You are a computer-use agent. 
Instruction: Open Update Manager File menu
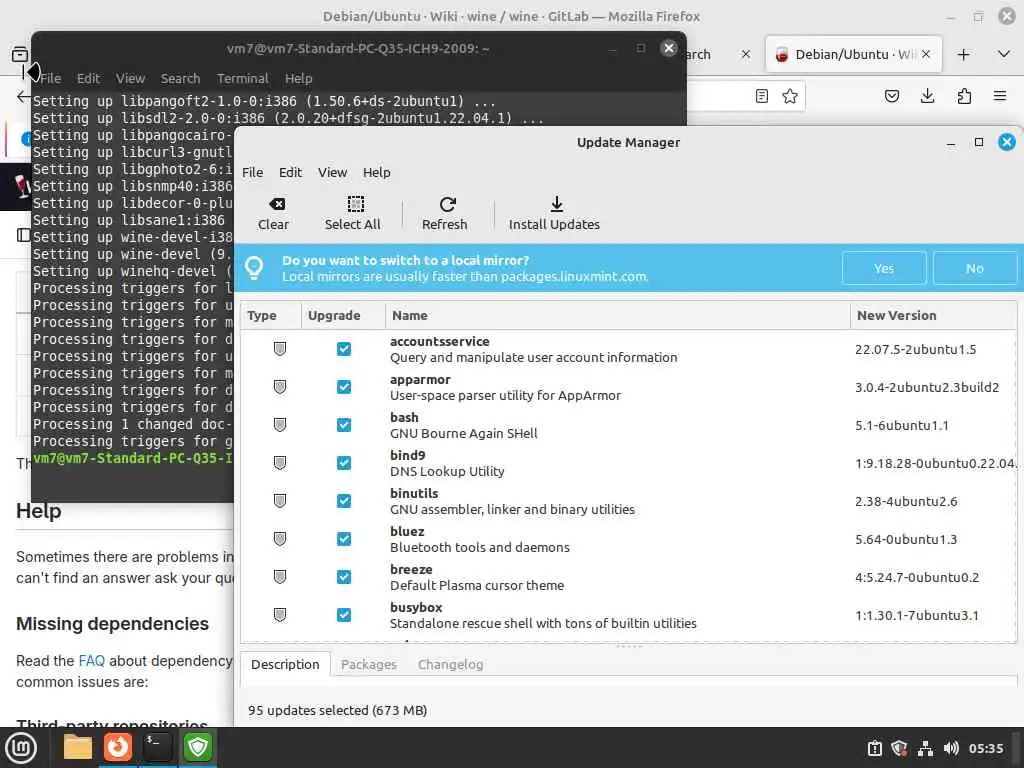253,172
